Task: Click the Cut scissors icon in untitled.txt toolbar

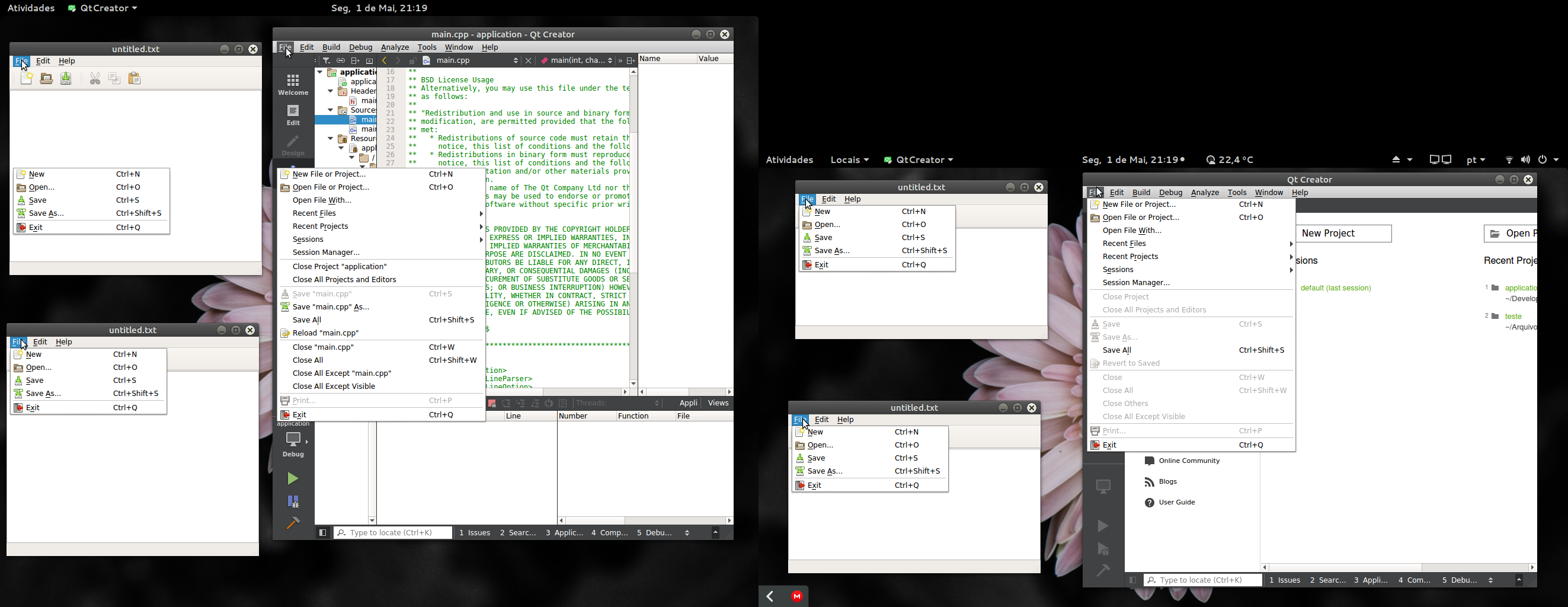Action: coord(95,78)
